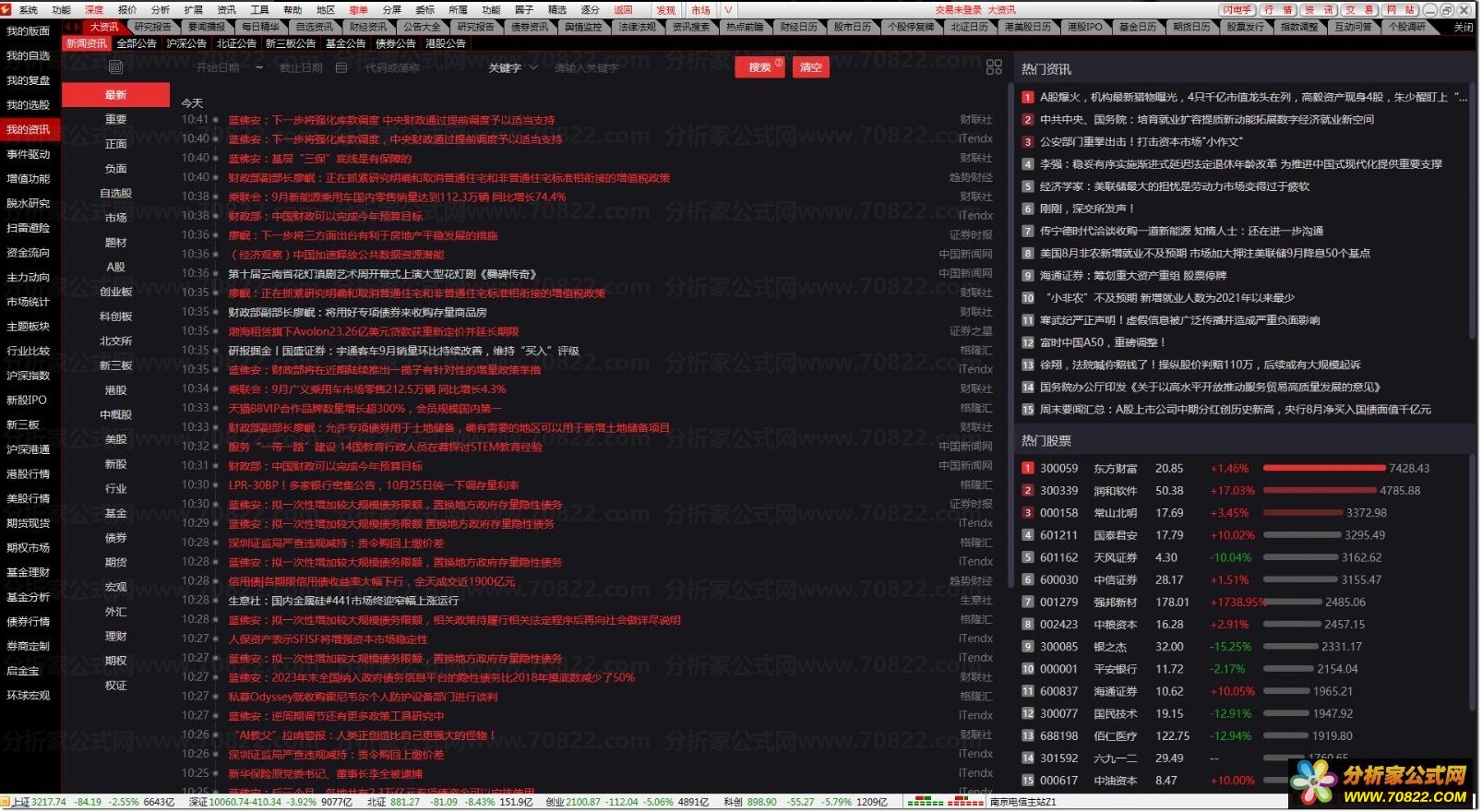
Task: Click 关闭 at the tab bar end
Action: (1464, 27)
